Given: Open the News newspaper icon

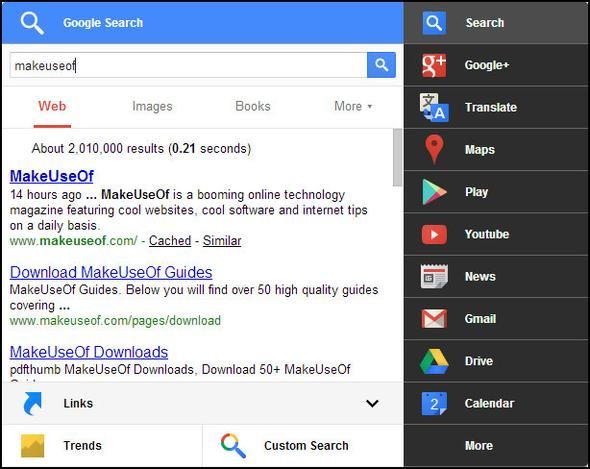Looking at the screenshot, I should (x=434, y=276).
